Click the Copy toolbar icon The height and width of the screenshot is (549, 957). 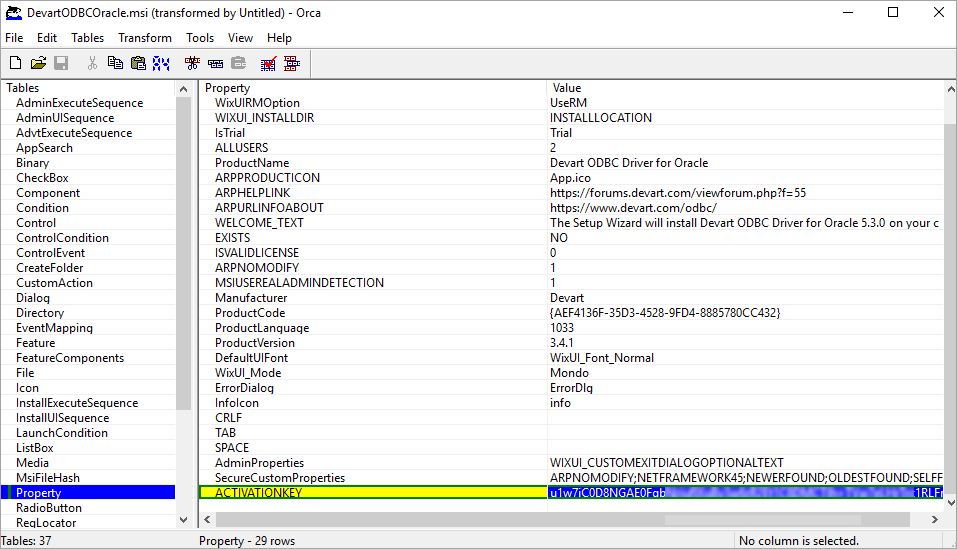[x=115, y=63]
